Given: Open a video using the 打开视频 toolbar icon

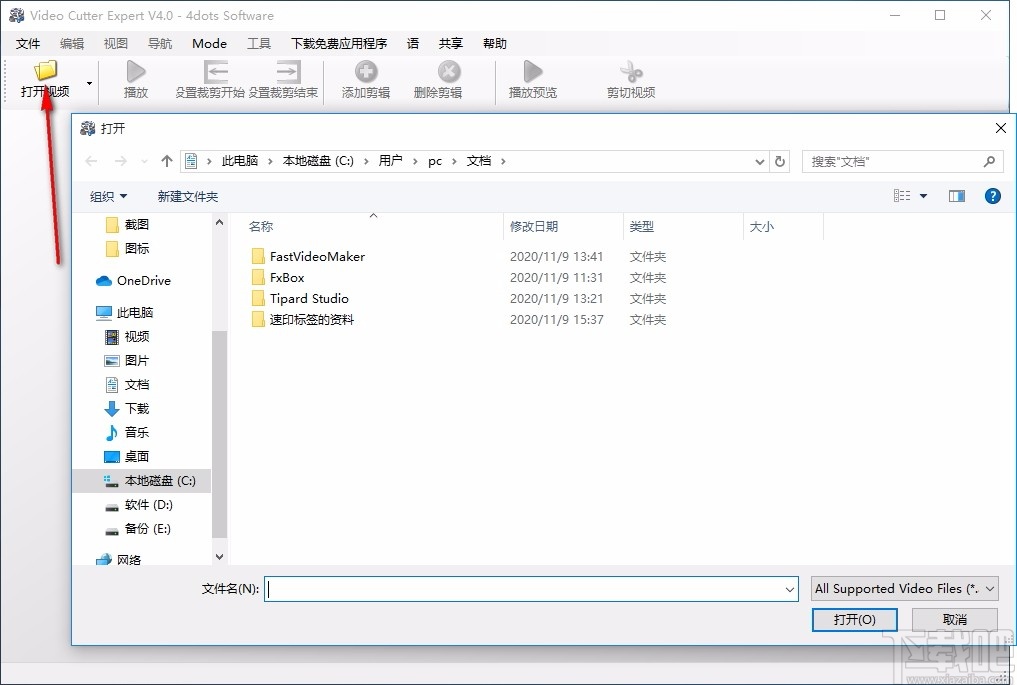Looking at the screenshot, I should pyautogui.click(x=45, y=72).
